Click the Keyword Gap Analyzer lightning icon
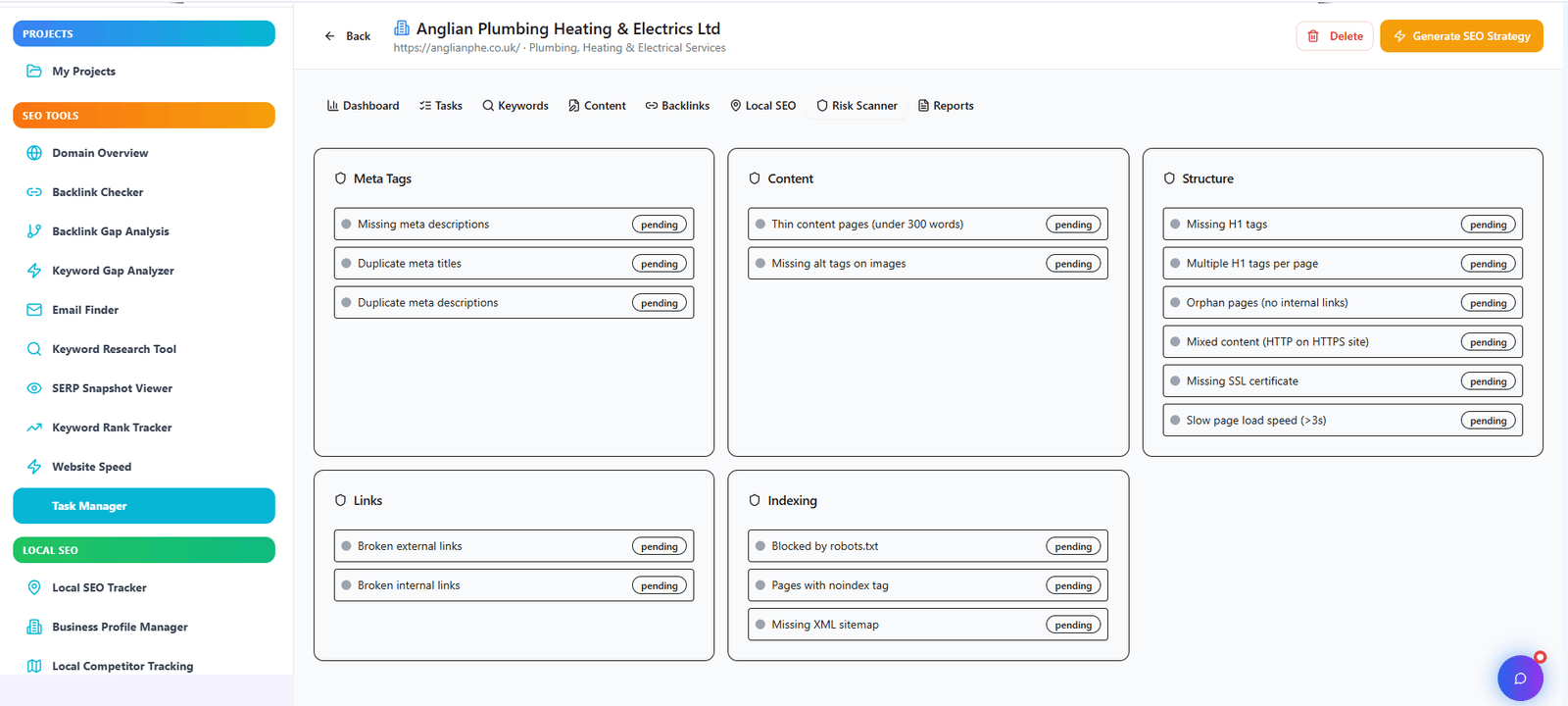 click(34, 271)
